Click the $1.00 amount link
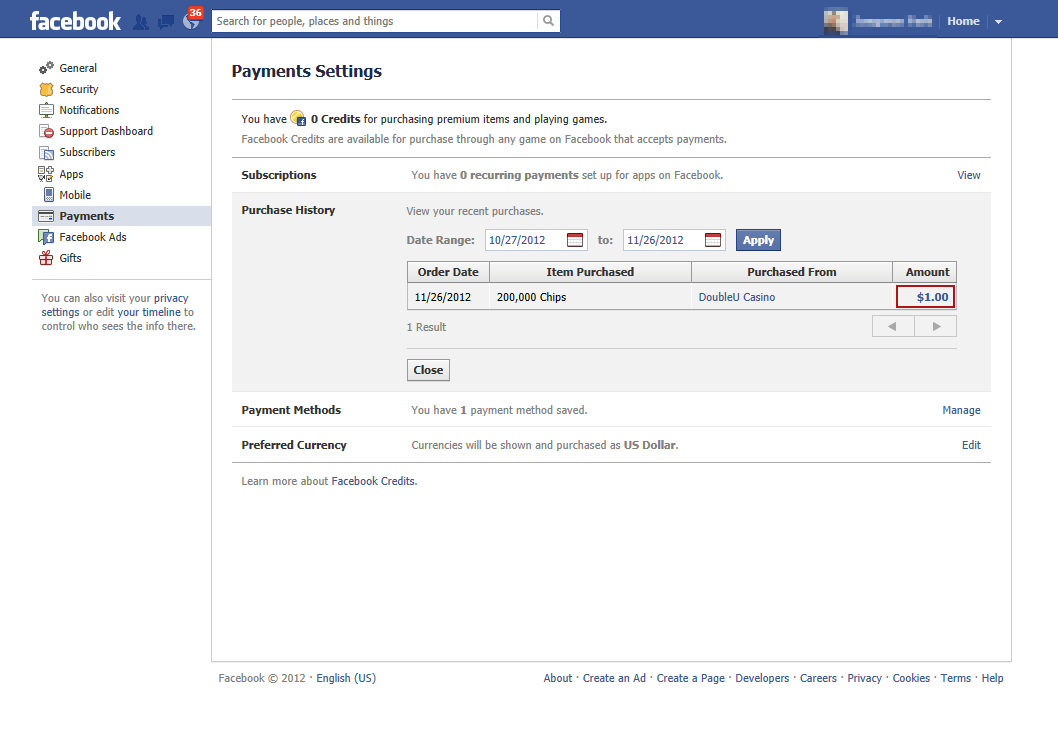The image size is (1058, 733). [x=932, y=297]
